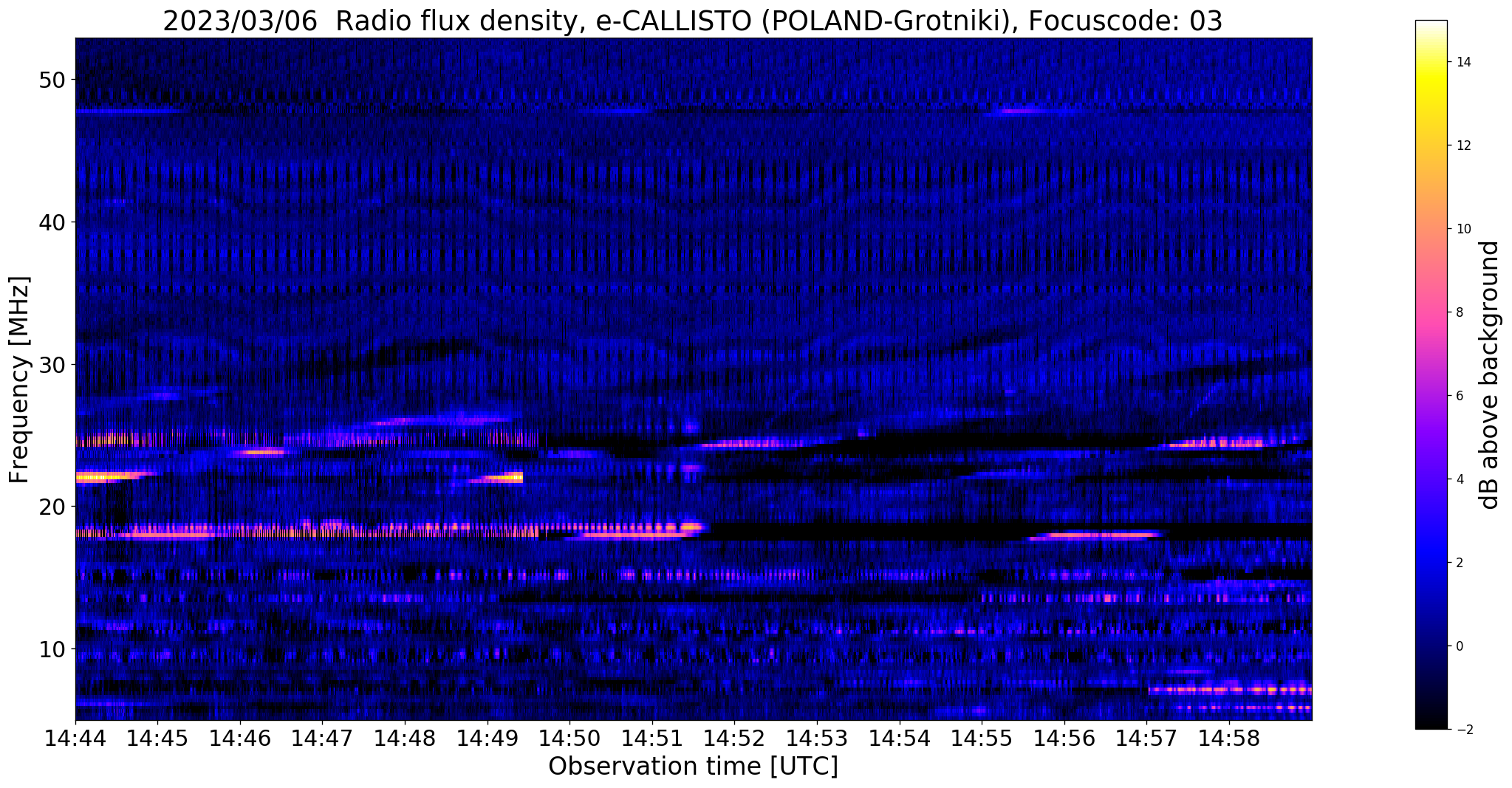Click the 14:52 time tick label

tap(735, 737)
